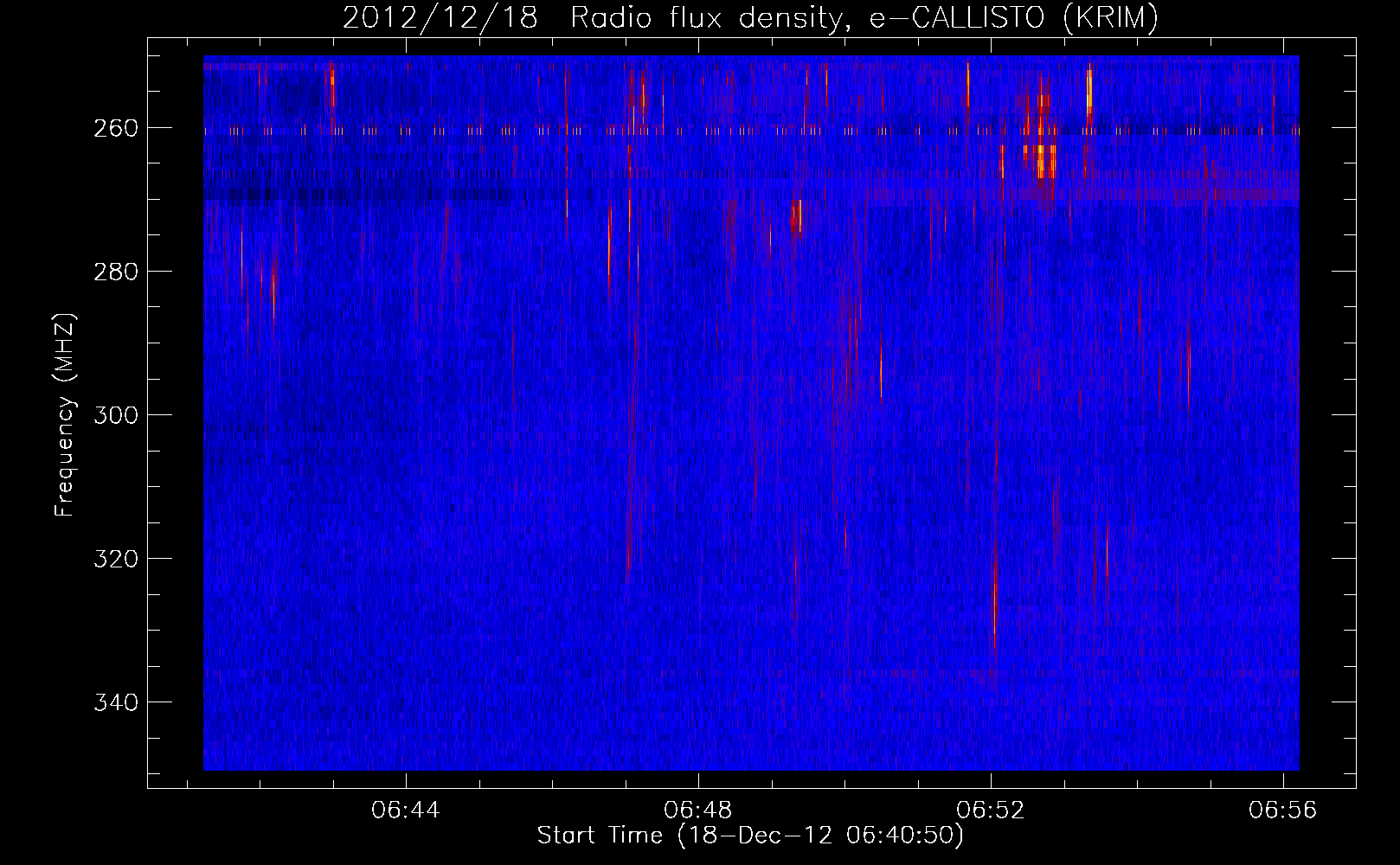
Task: Click the 06:56 time tick label
Action: [x=1283, y=811]
